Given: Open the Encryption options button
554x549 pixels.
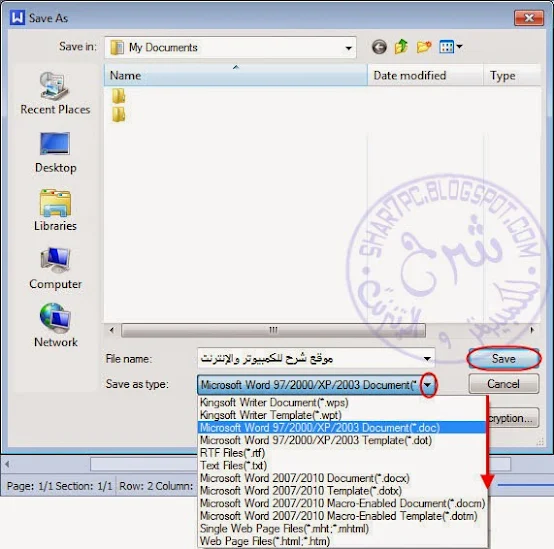Looking at the screenshot, I should point(513,418).
